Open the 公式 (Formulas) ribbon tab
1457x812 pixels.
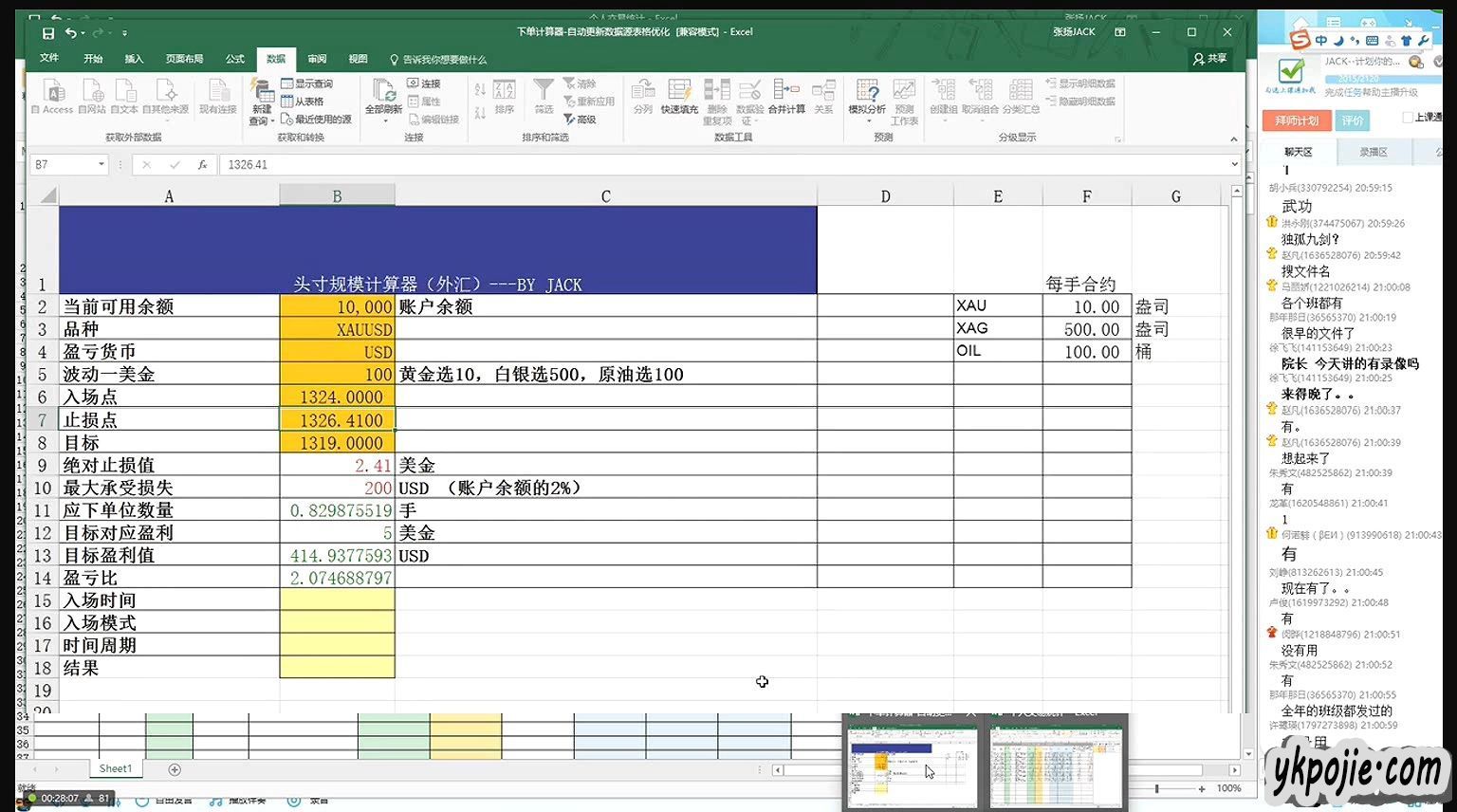[235, 59]
